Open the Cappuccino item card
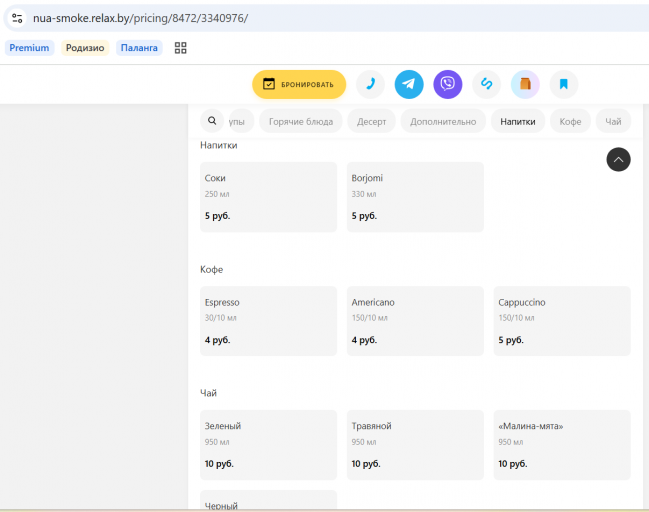This screenshot has height=512, width=649. click(x=562, y=321)
